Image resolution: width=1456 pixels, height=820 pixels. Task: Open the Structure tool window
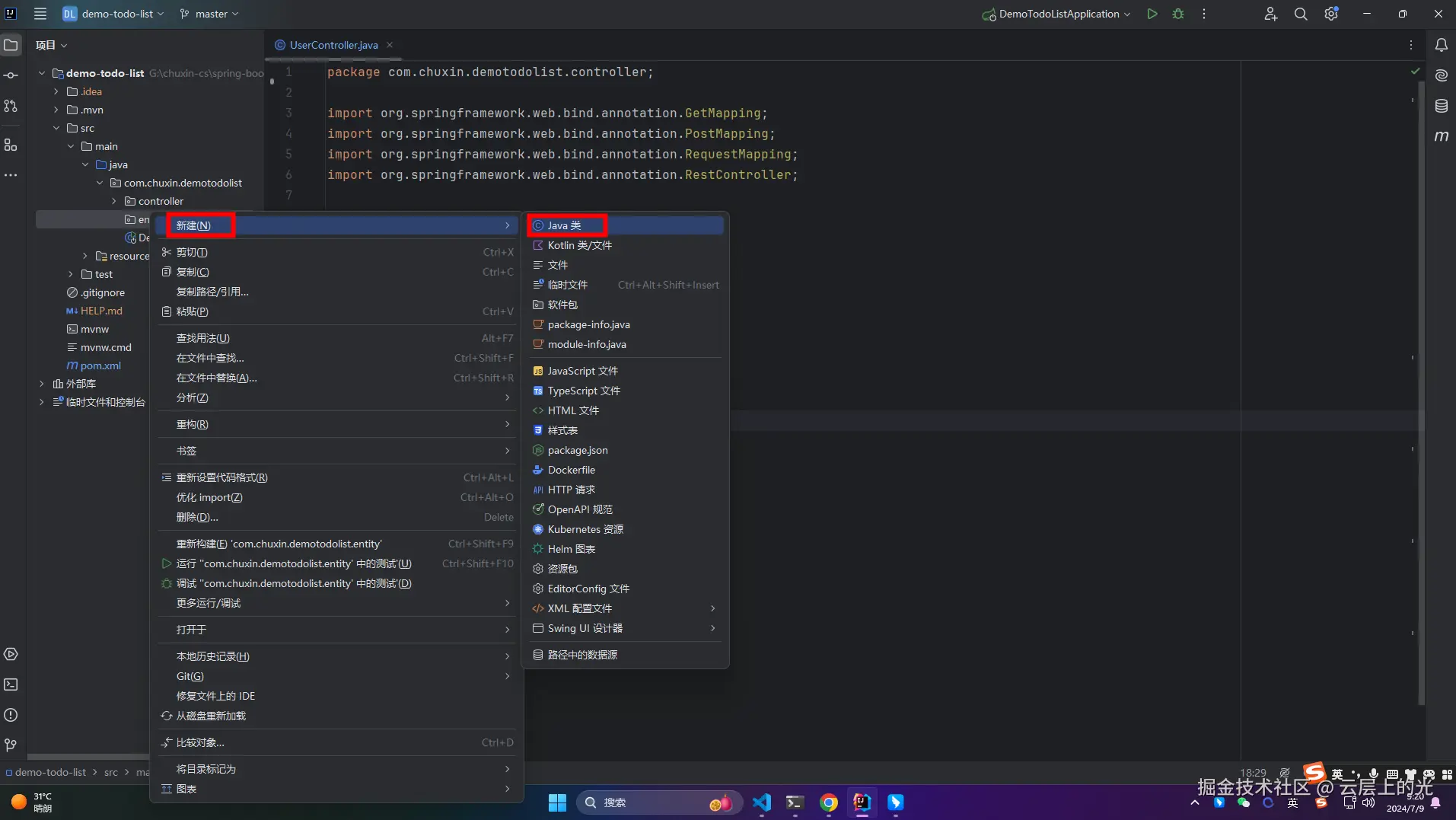click(11, 145)
